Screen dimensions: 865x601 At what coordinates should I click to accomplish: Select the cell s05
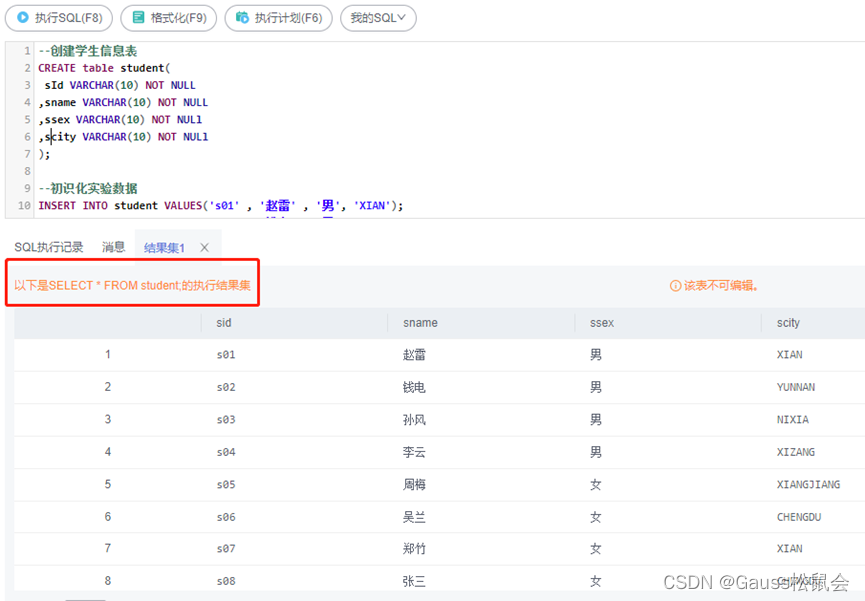tap(226, 485)
